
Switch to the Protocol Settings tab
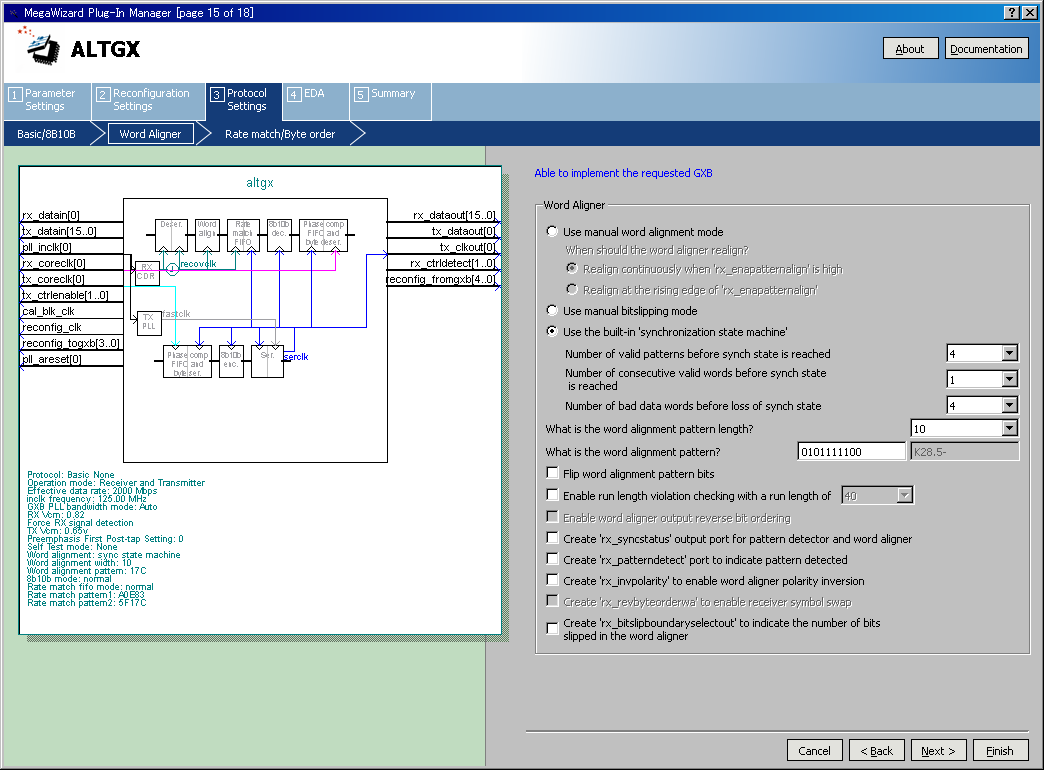[x=244, y=101]
